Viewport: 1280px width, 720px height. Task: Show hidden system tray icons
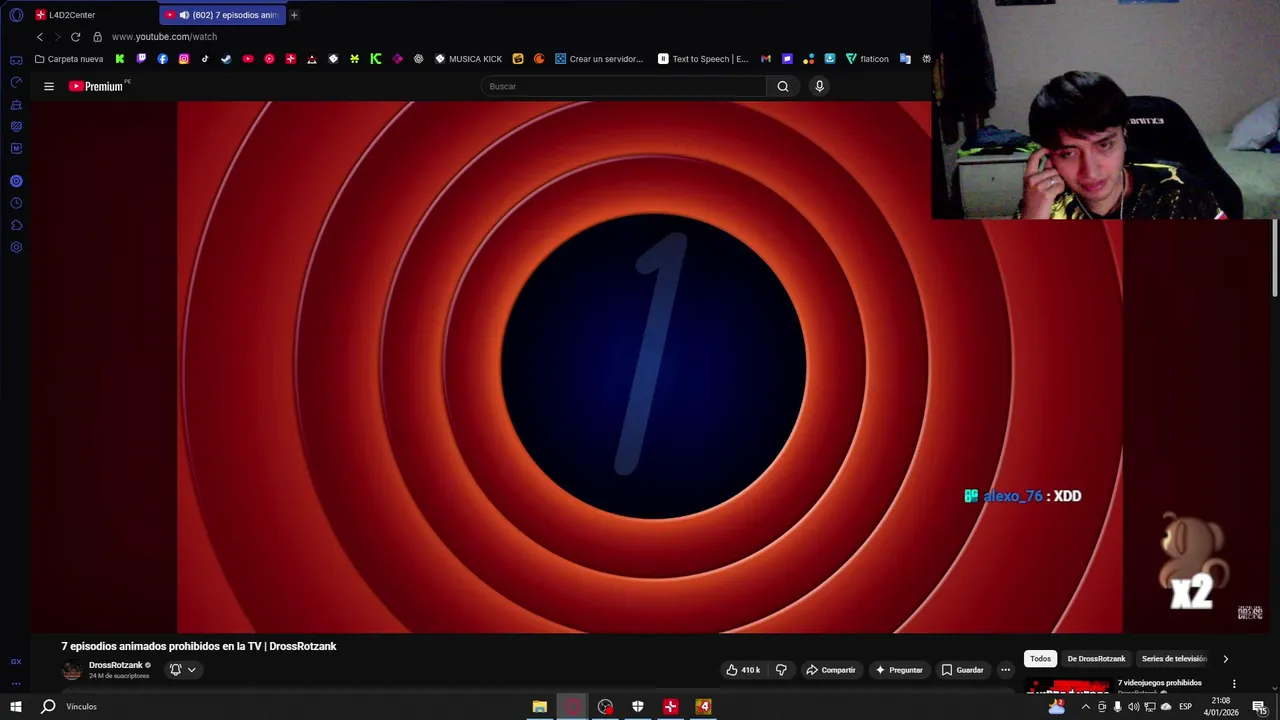point(1086,707)
